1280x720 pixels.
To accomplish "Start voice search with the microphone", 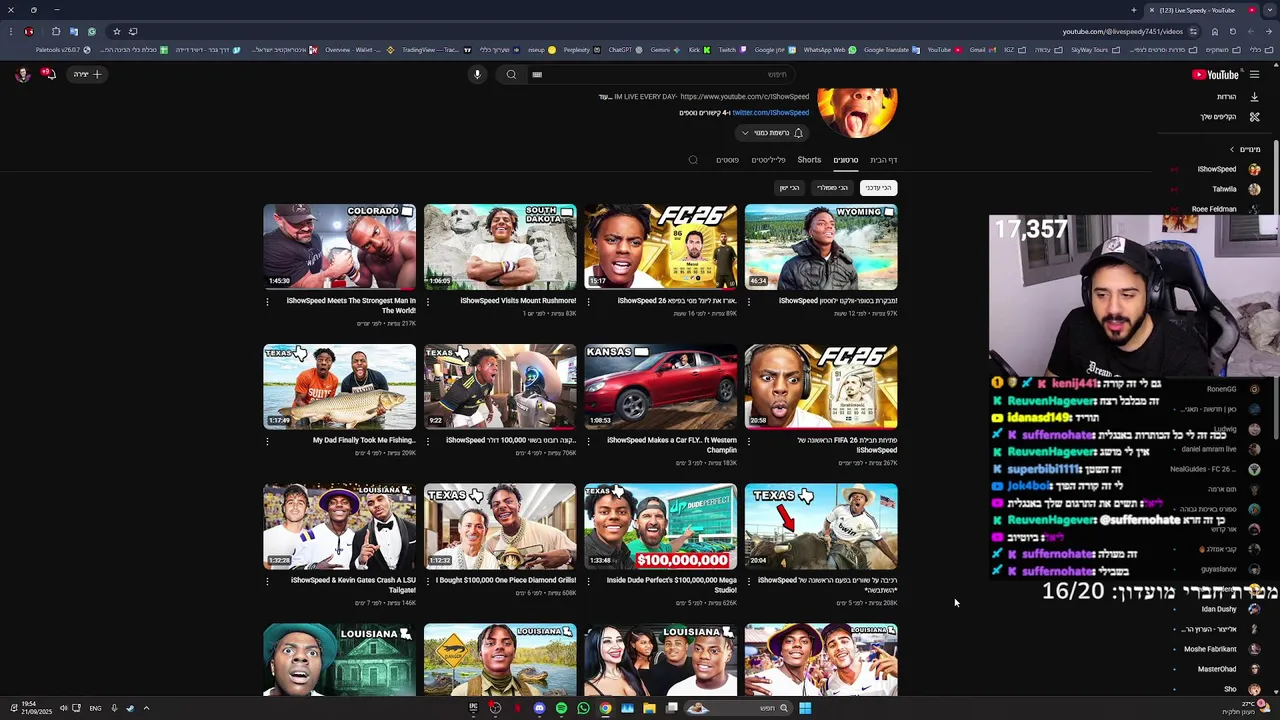I will point(477,74).
